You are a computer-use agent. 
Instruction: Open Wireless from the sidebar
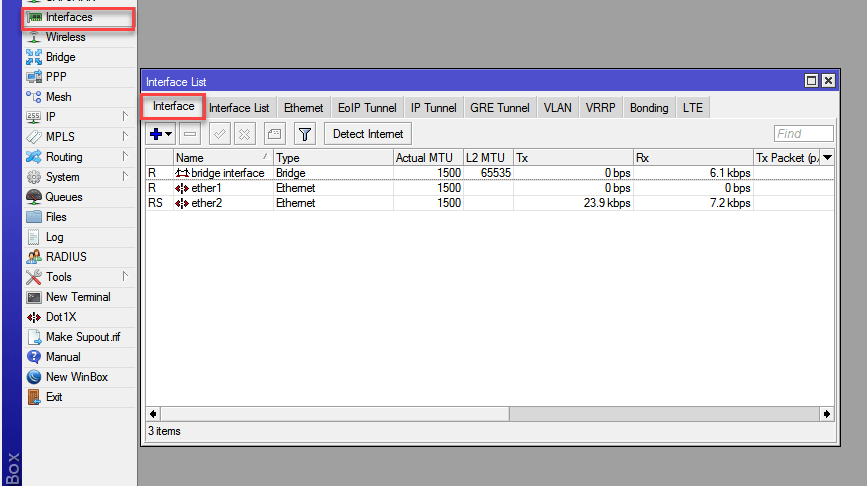65,37
